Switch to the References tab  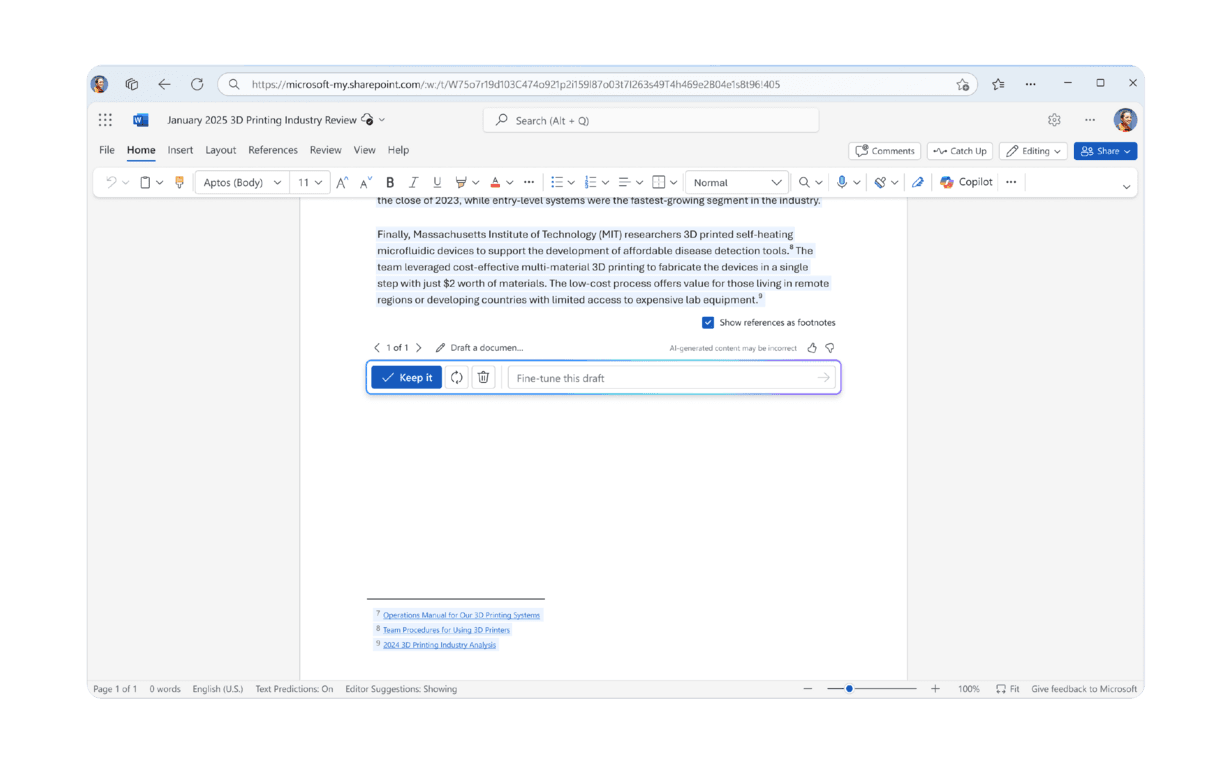pos(273,150)
